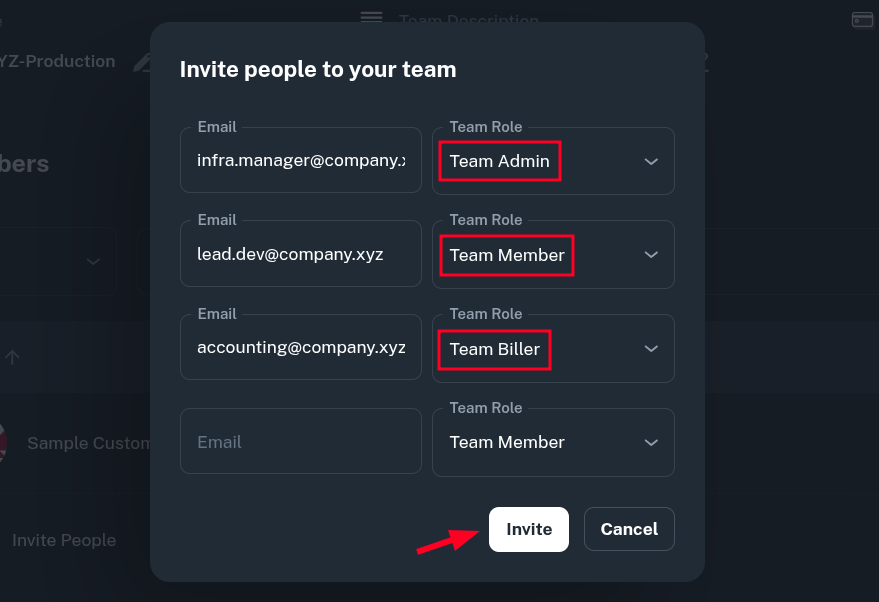Open the dimmed dropdown behind the dialog
This screenshot has height=602, width=879.
[x=92, y=262]
